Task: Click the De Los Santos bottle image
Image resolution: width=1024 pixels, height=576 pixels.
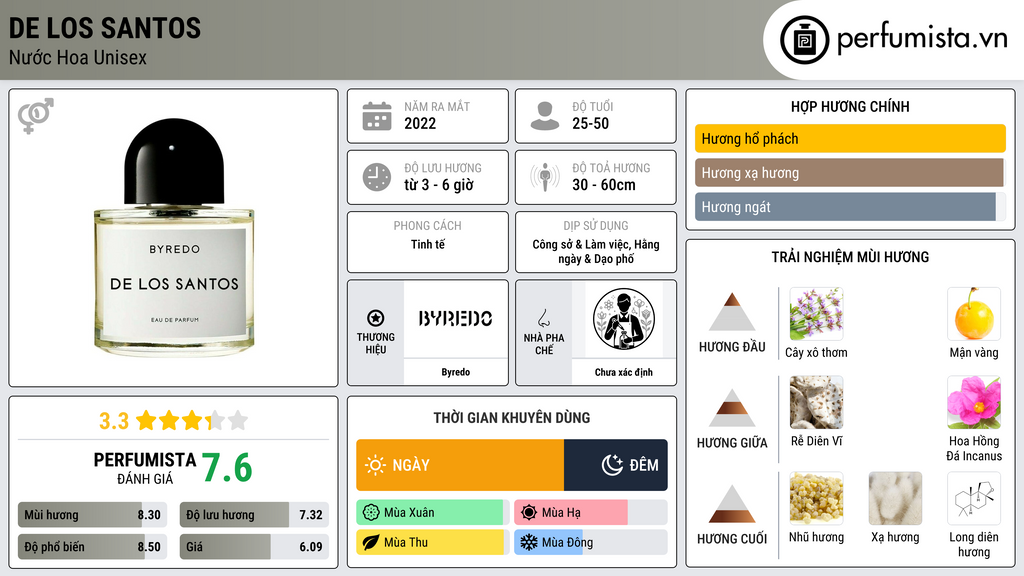Action: tap(174, 237)
